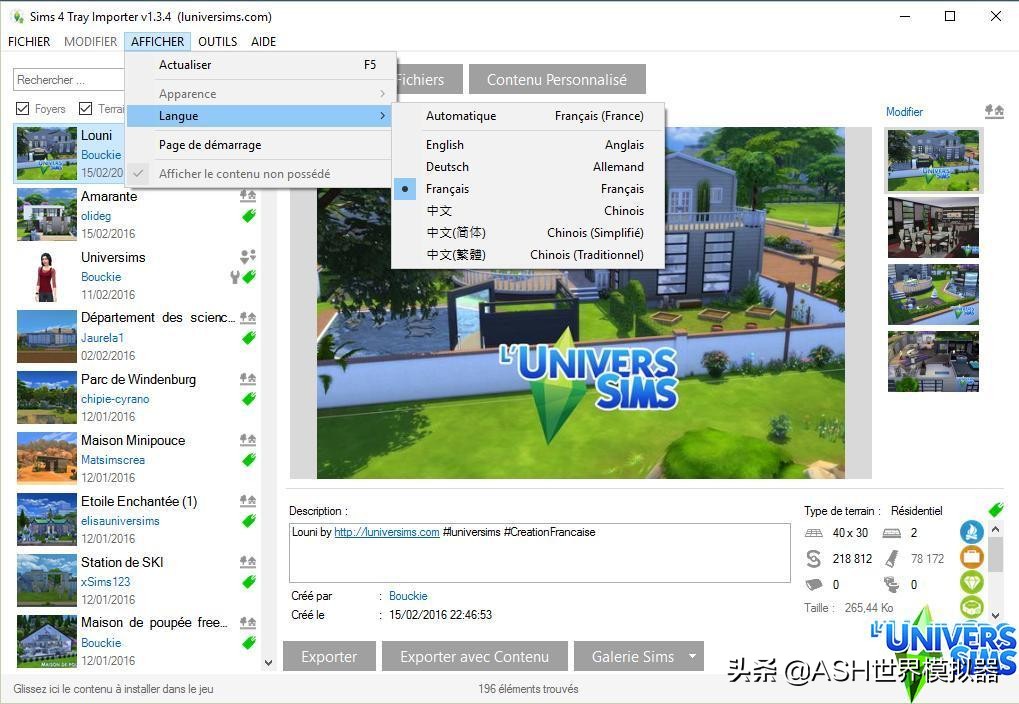Select the second interior preview thumbnail

point(933,228)
